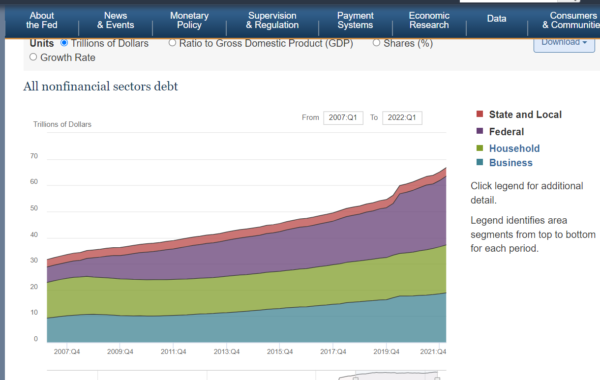Go to the Data menu item
Viewport: 600px width, 380px height.
point(496,19)
